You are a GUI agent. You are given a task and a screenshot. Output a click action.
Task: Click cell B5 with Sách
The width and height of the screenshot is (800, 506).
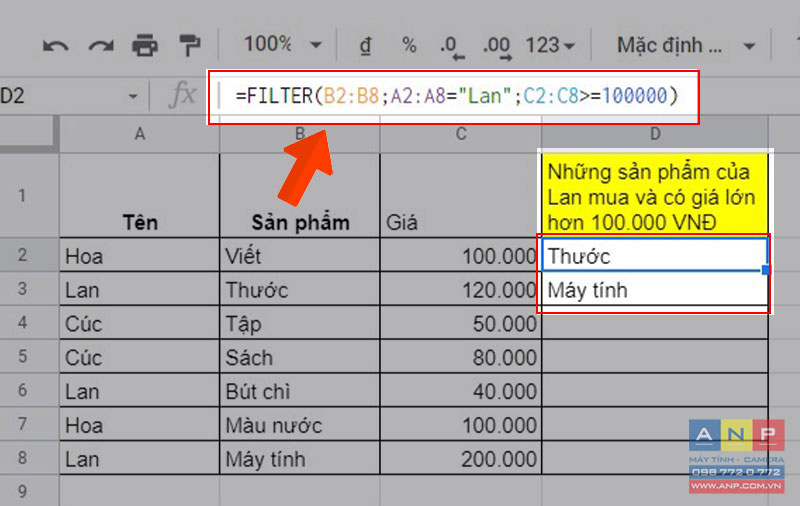[x=300, y=356]
